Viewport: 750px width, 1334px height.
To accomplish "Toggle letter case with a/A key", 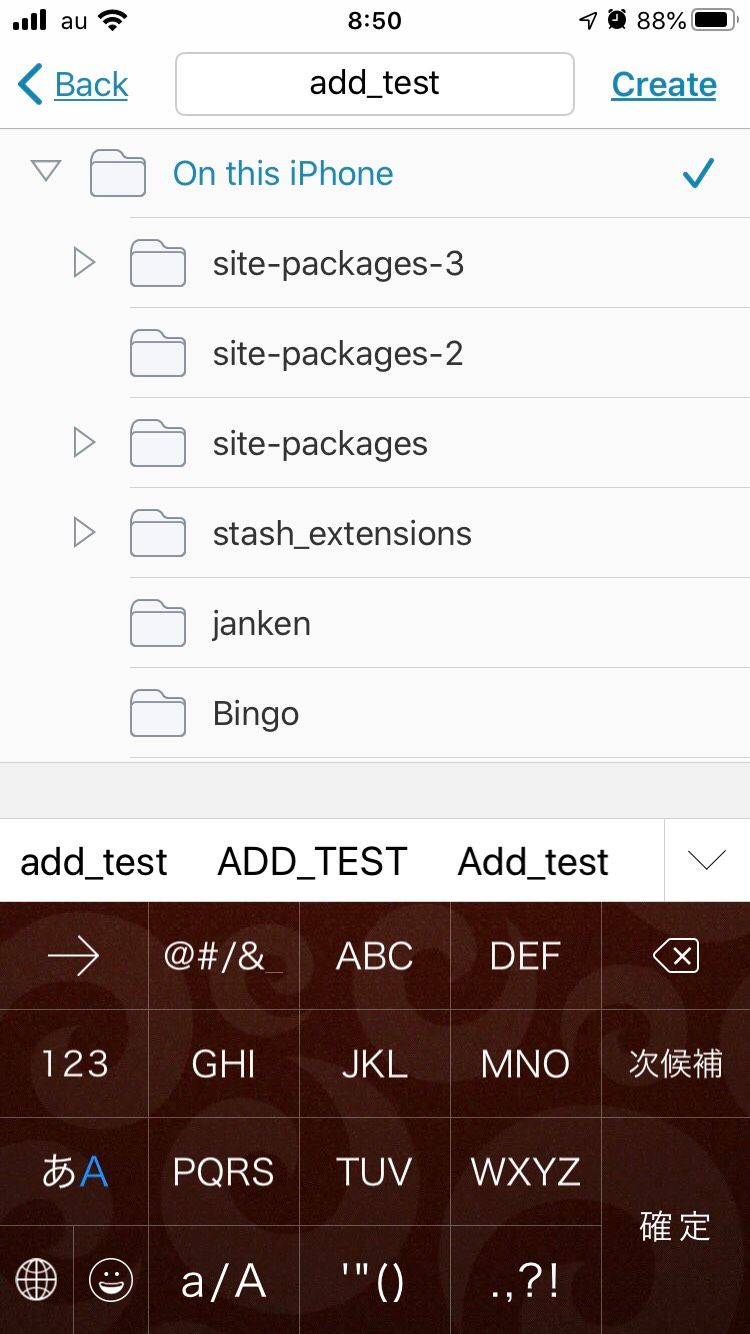I will (x=224, y=1281).
